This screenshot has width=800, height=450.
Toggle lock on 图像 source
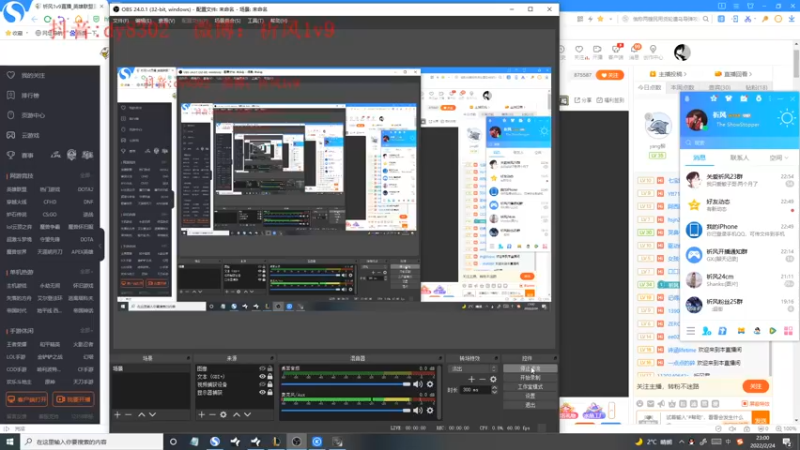(x=270, y=368)
